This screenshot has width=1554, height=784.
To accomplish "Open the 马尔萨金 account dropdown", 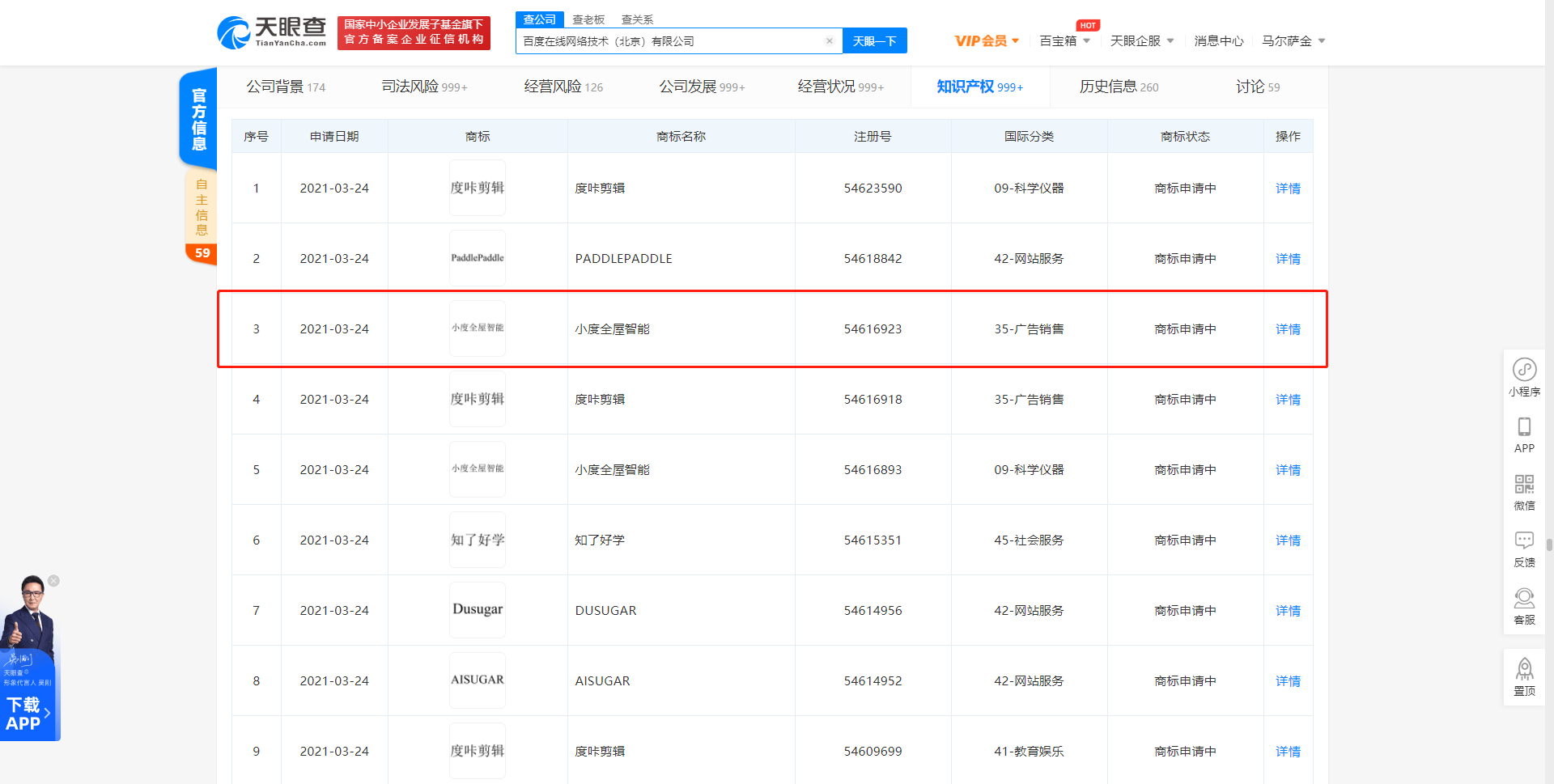I will click(1293, 41).
